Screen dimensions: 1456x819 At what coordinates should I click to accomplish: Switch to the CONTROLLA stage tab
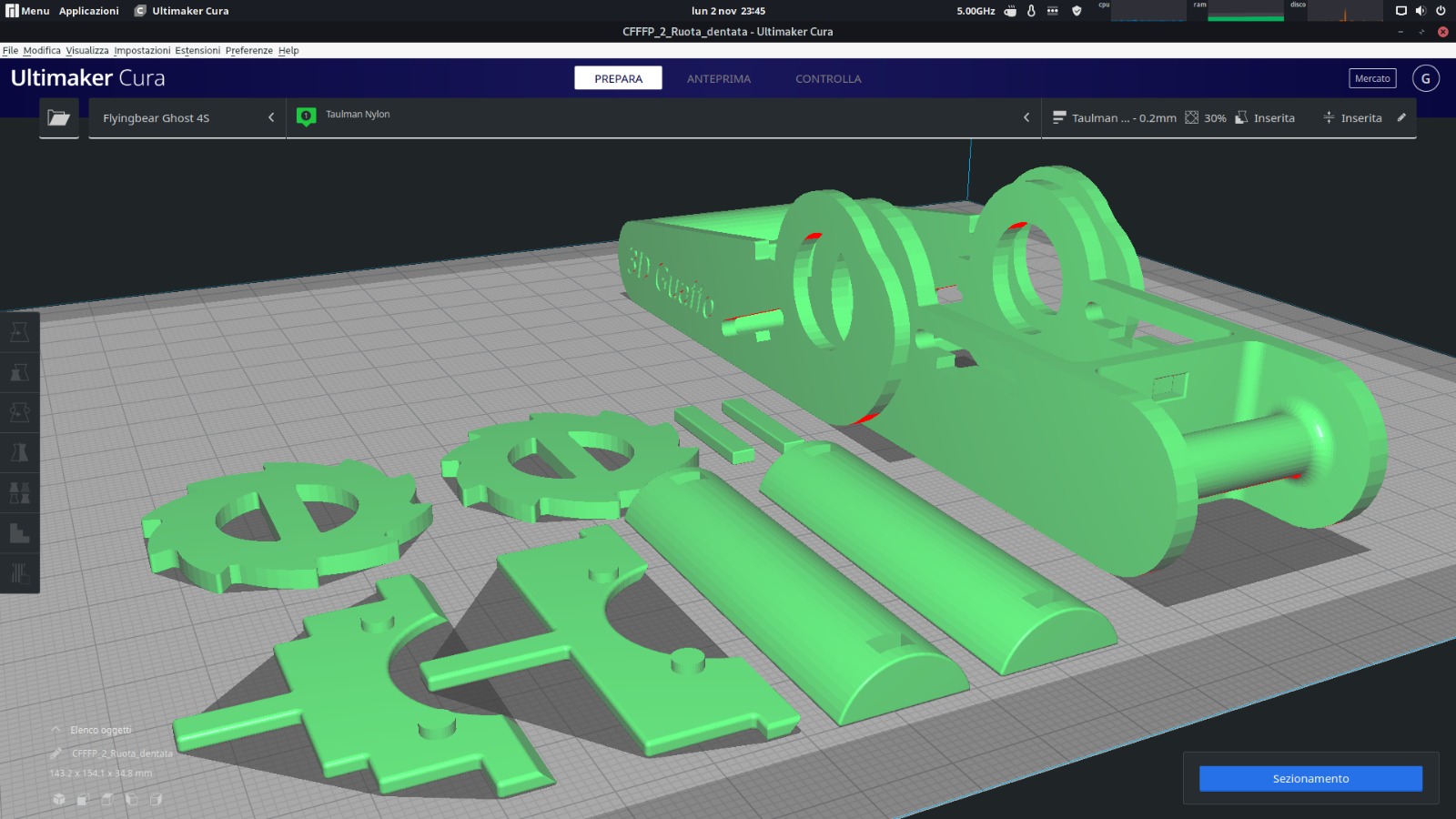828,78
